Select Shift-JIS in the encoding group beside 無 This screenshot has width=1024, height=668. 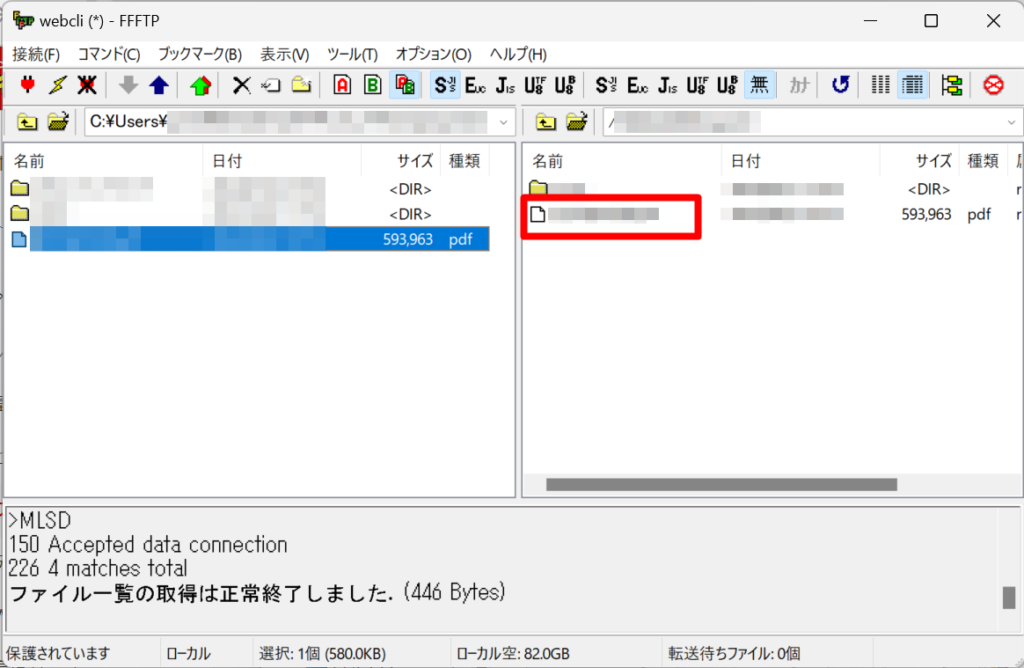tap(606, 85)
